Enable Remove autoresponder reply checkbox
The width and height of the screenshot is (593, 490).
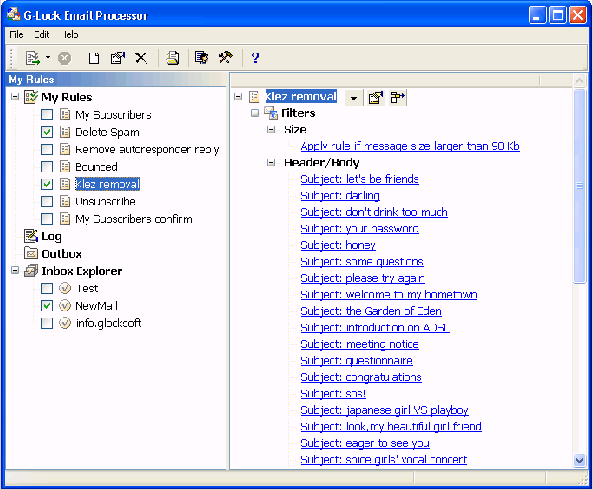(x=47, y=149)
